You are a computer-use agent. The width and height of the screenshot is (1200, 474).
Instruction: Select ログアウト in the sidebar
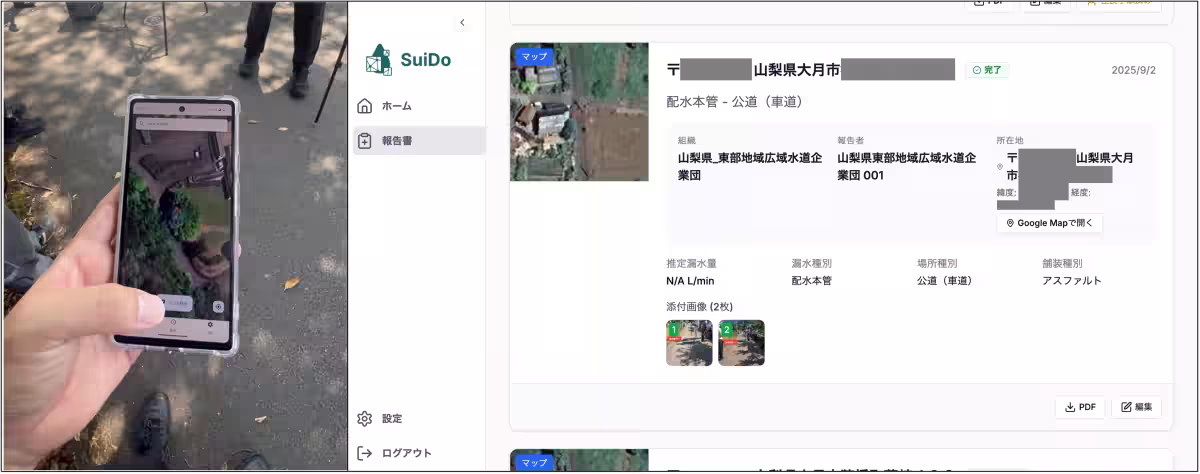click(x=417, y=453)
